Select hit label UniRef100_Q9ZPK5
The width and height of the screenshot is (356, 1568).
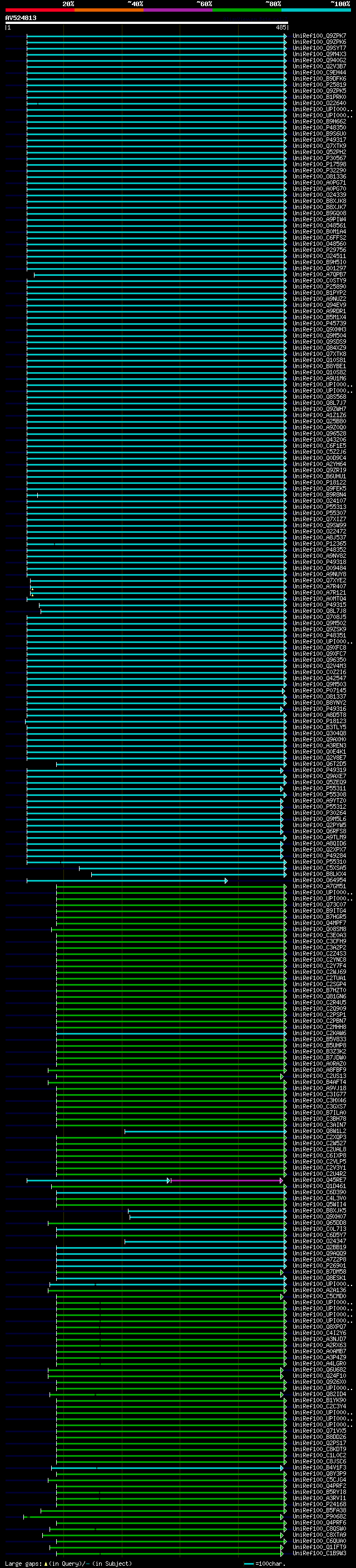pyautogui.click(x=319, y=91)
